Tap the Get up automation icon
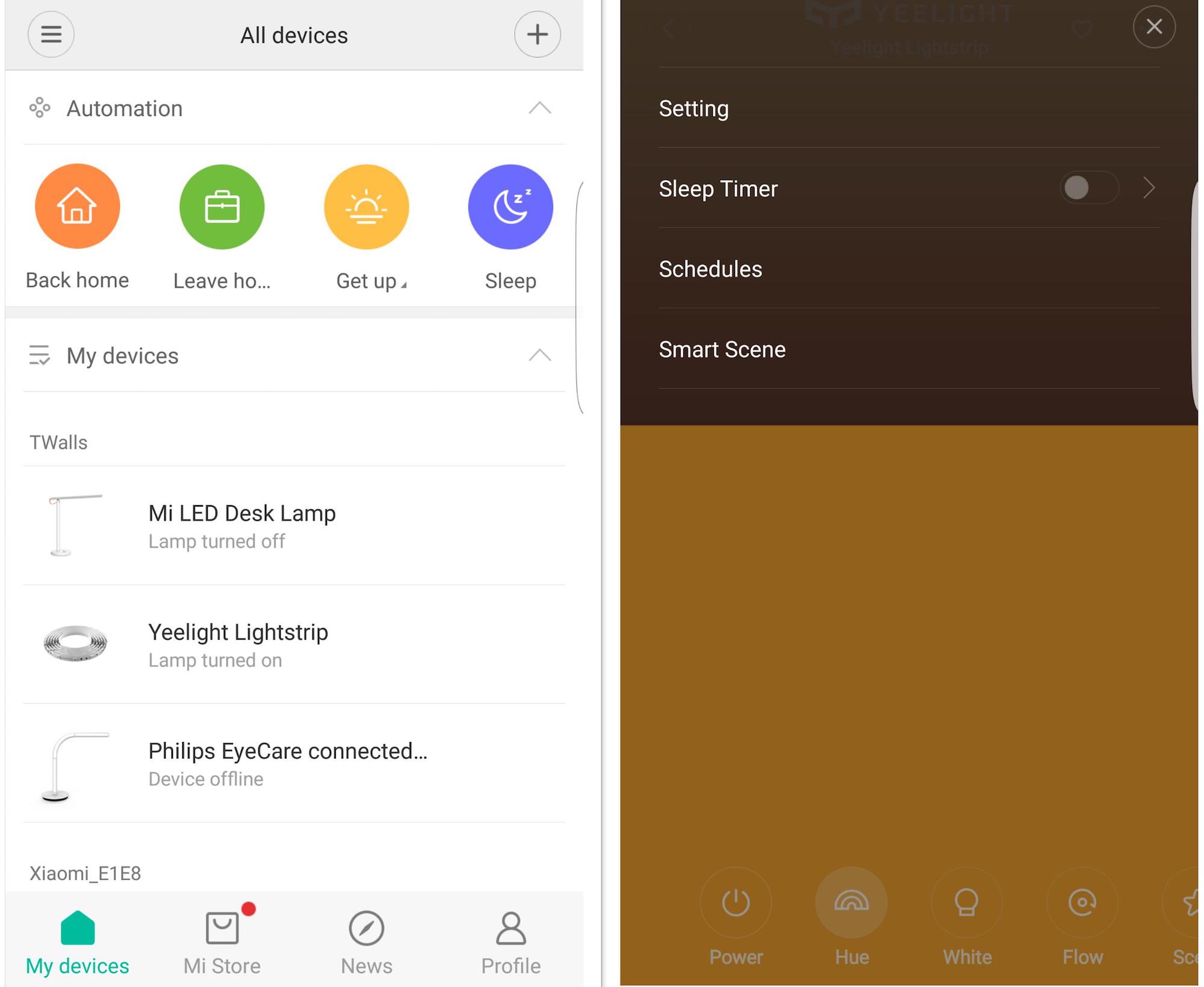 click(x=367, y=206)
